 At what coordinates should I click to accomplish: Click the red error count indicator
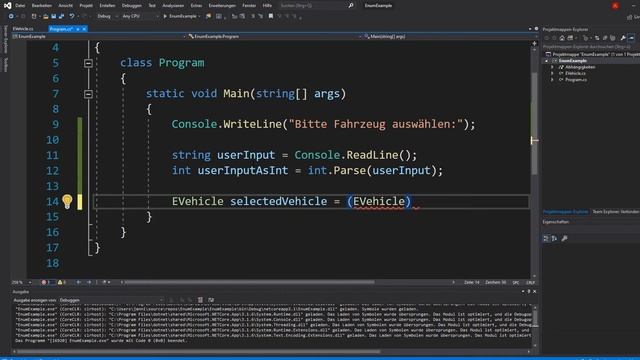click(x=46, y=282)
